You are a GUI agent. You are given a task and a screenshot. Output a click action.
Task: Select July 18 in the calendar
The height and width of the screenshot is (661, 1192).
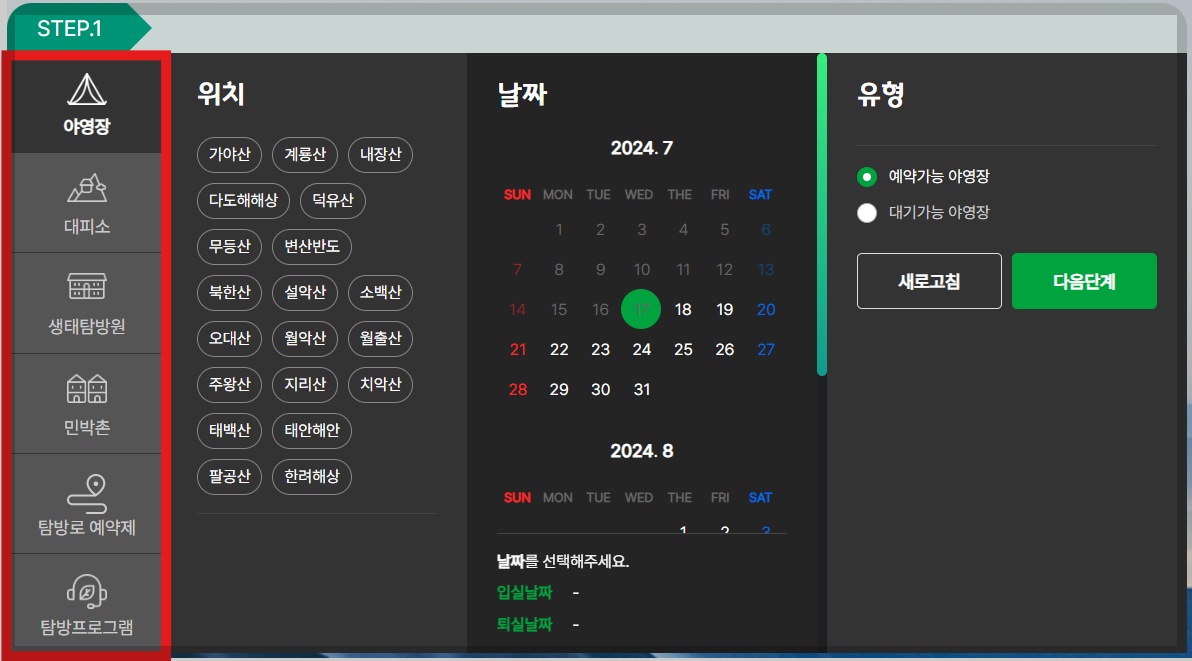tap(682, 309)
